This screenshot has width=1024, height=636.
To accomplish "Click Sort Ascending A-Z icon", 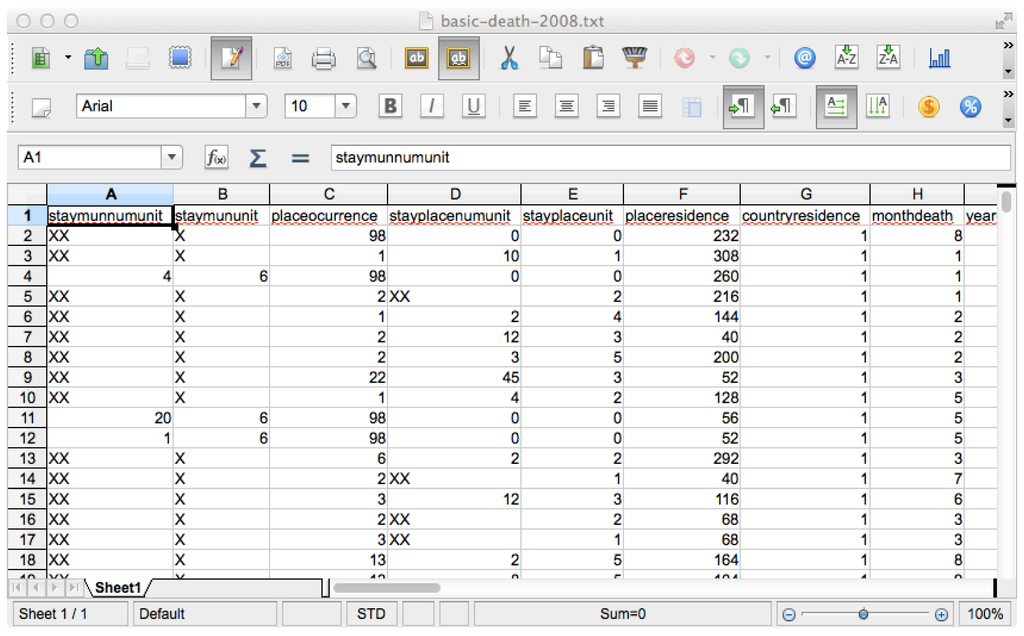I will click(x=846, y=59).
